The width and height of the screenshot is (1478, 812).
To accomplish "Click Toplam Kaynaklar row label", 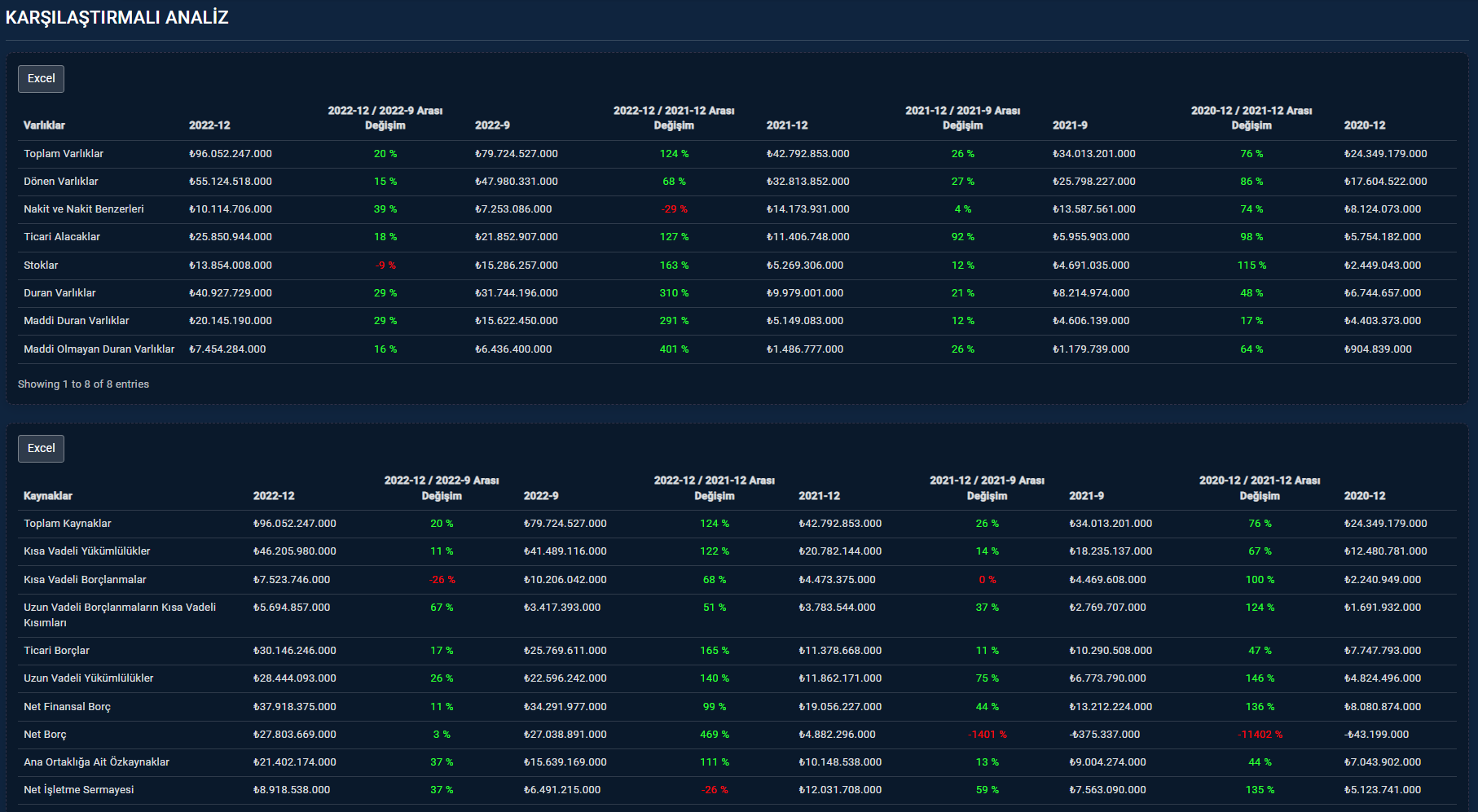I will [68, 524].
